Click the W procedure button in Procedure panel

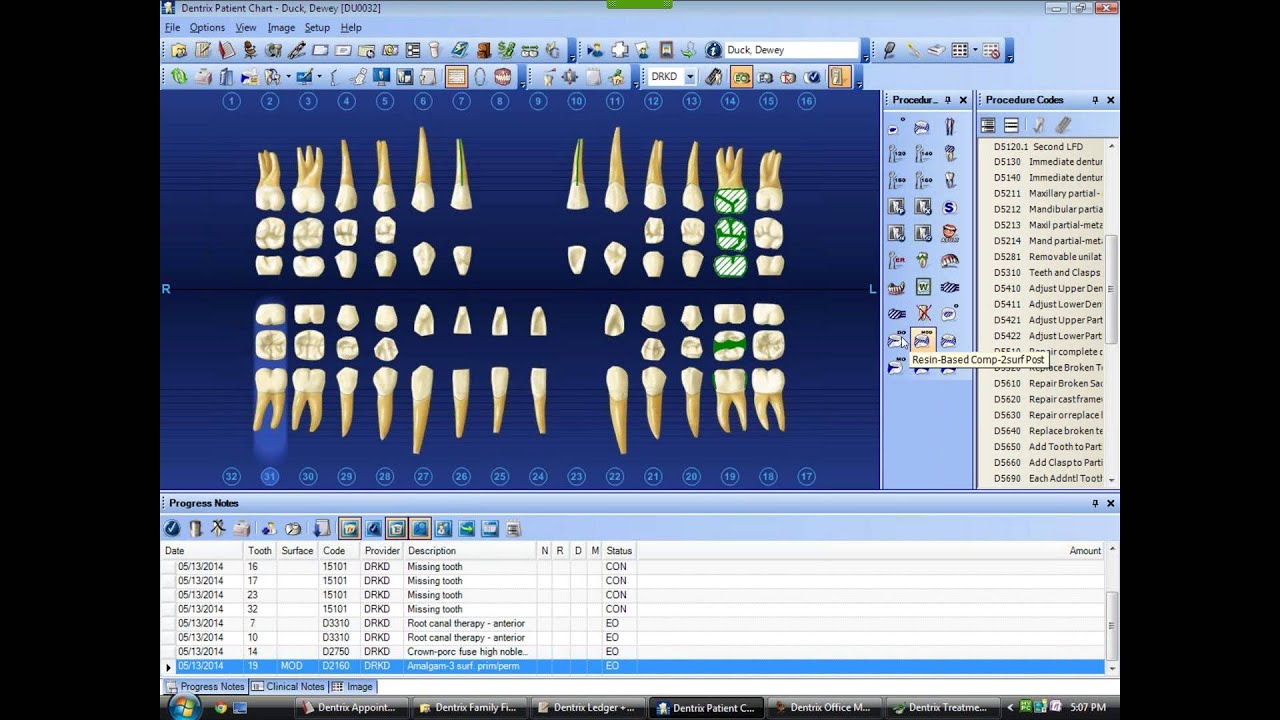click(923, 287)
